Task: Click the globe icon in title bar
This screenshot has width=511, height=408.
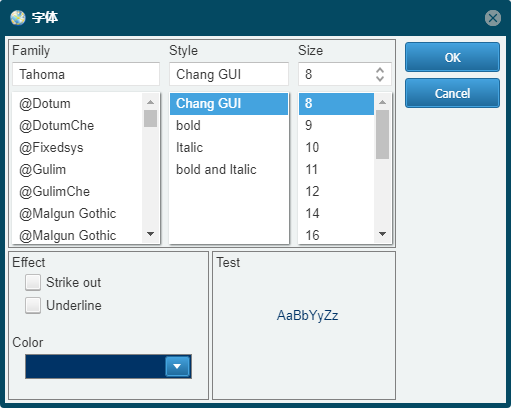Action: click(18, 18)
